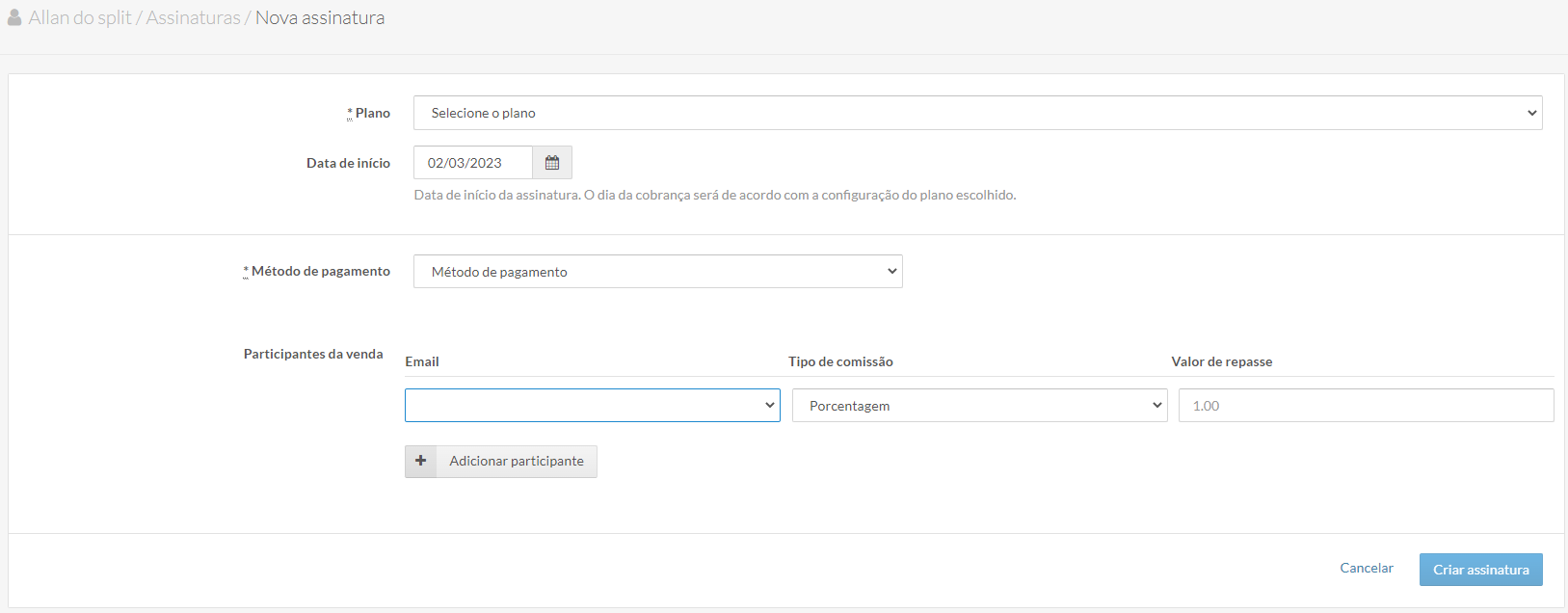Click the Método de pagamento field label
1568x613 pixels.
pos(321,272)
